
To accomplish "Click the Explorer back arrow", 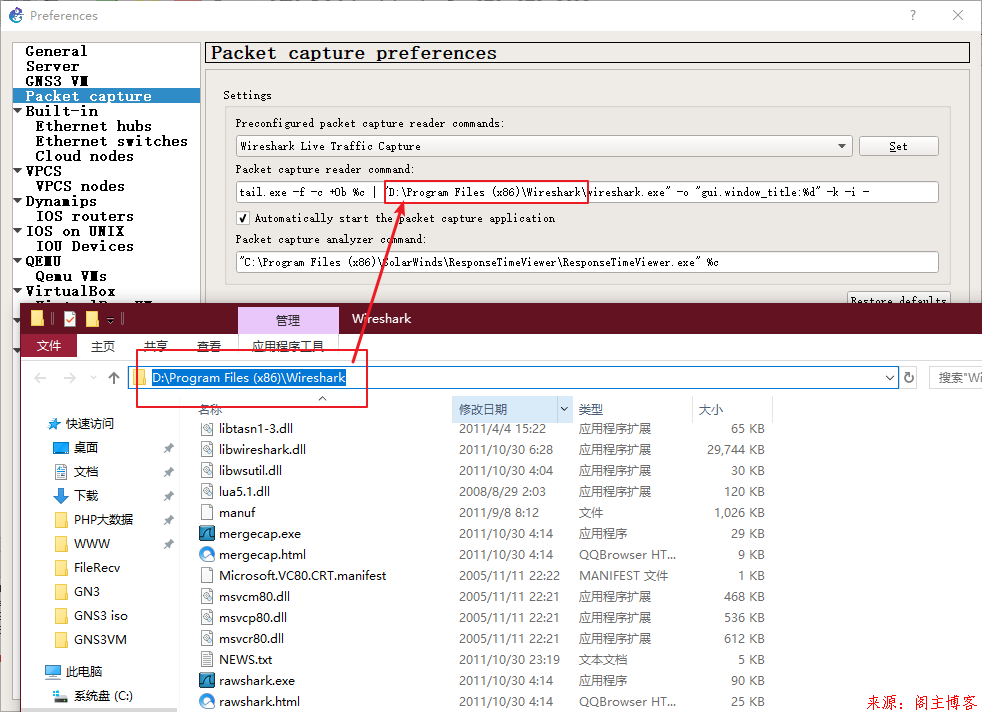I will point(41,378).
